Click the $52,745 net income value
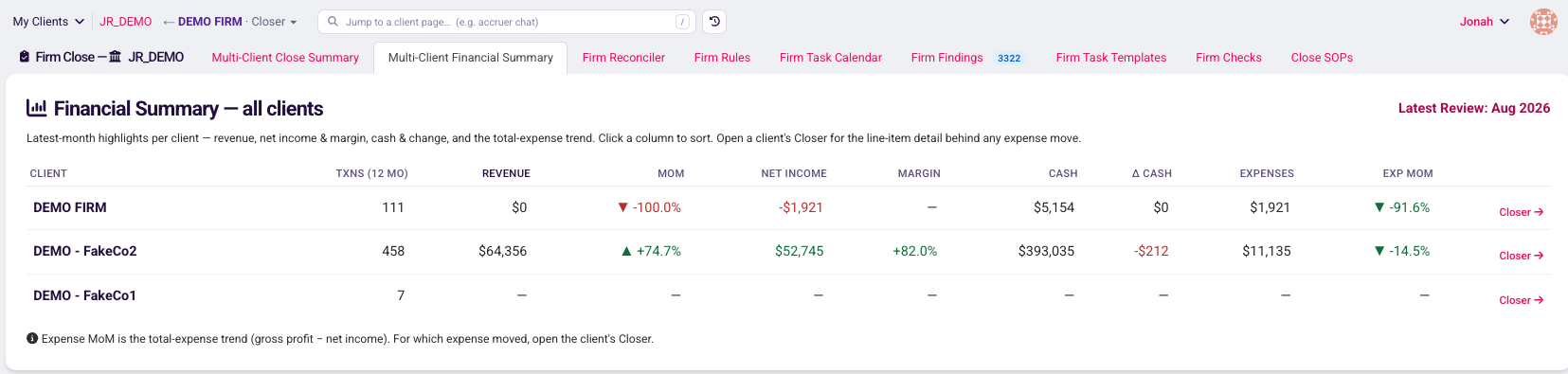This screenshot has height=374, width=1568. (x=800, y=251)
